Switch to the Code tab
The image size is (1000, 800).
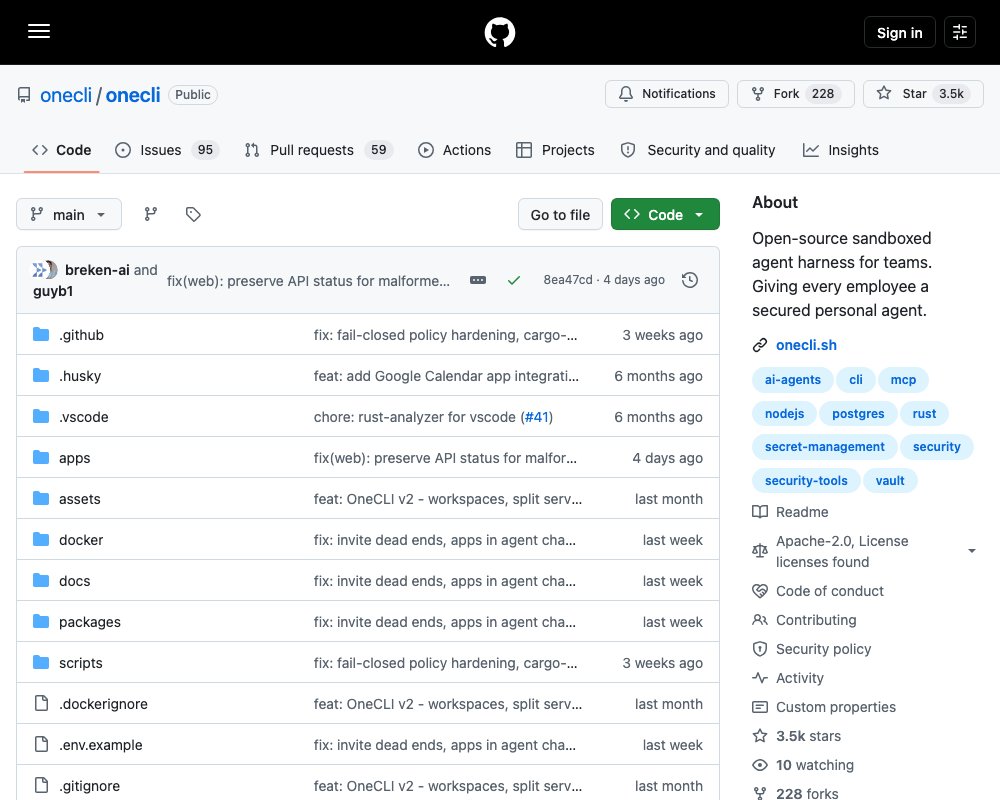coord(61,150)
